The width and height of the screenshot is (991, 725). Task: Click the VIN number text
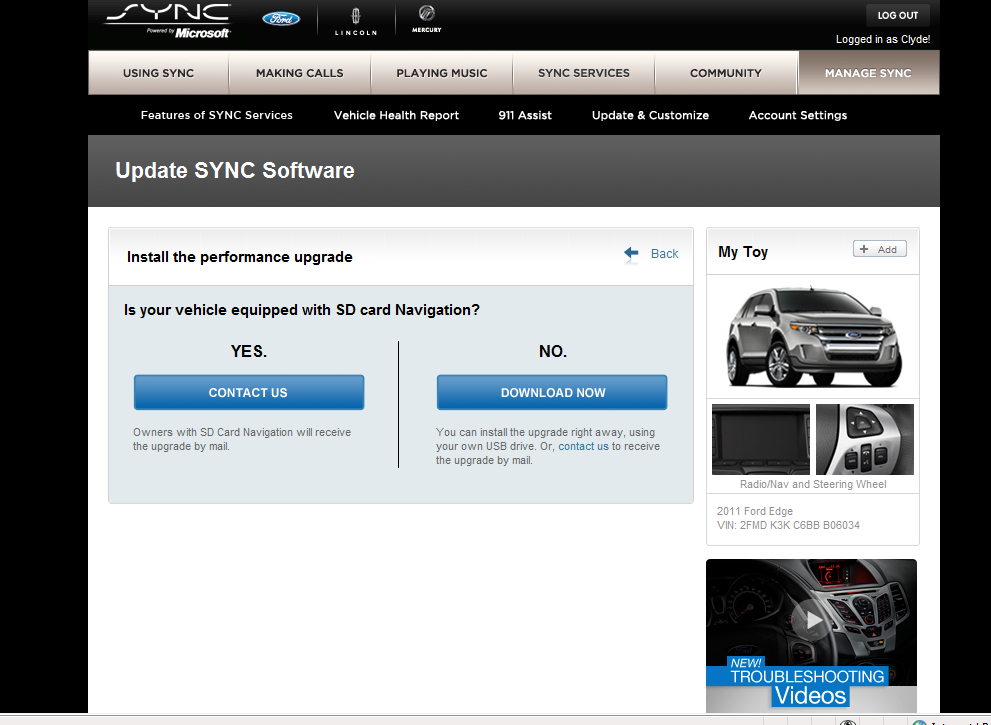point(788,525)
